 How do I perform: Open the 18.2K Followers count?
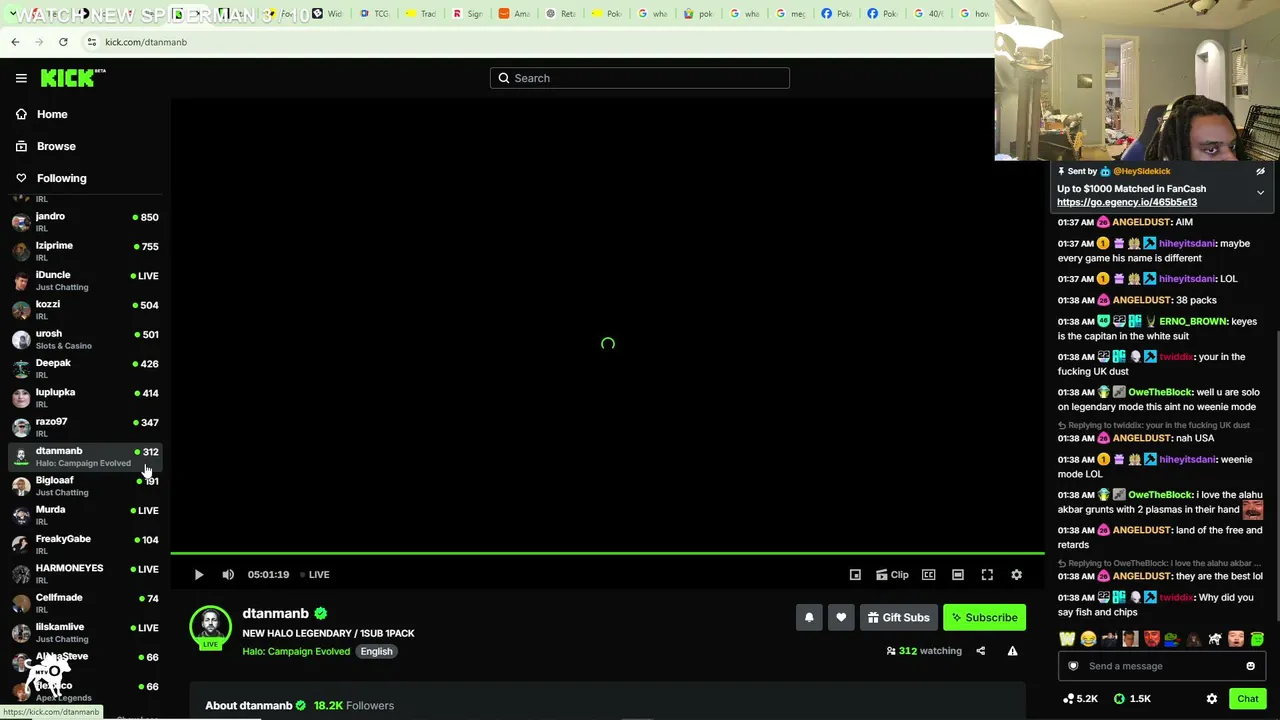(x=354, y=706)
